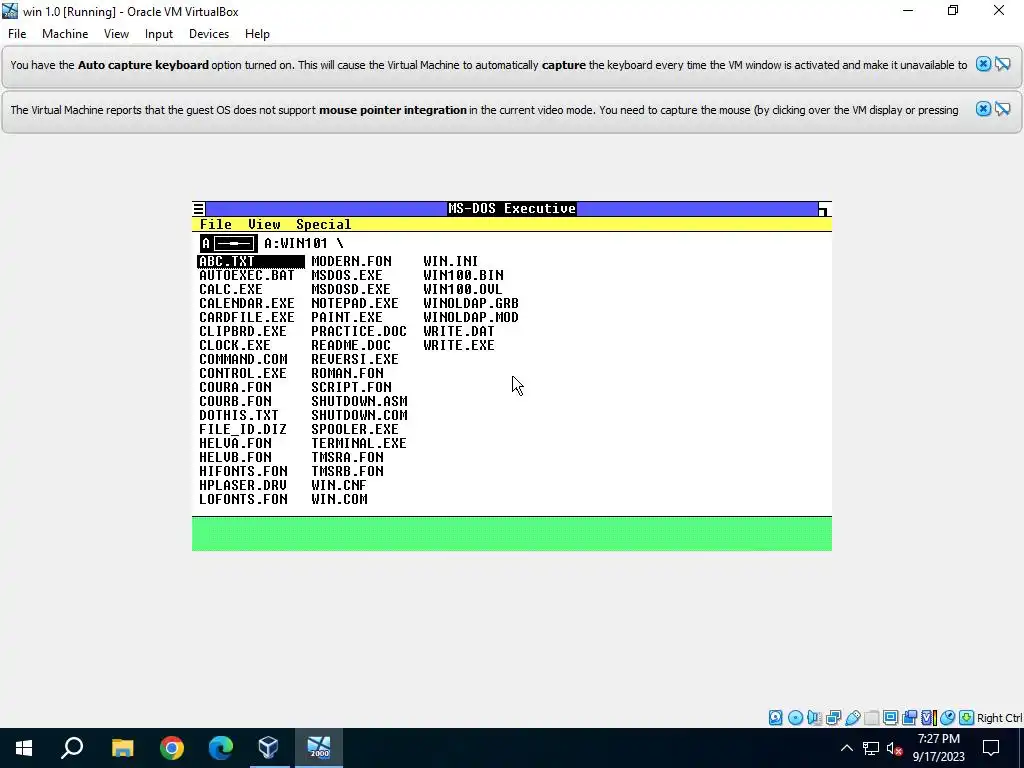
Task: Launch Microsoft Edge from taskbar
Action: [x=221, y=748]
